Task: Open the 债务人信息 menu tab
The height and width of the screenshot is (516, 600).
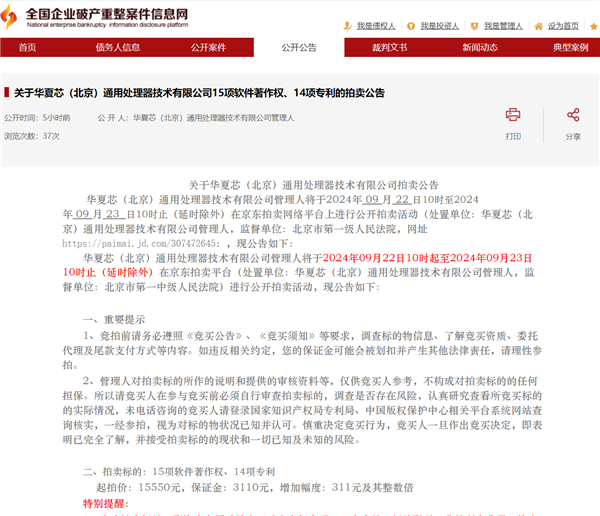Action: coord(118,47)
